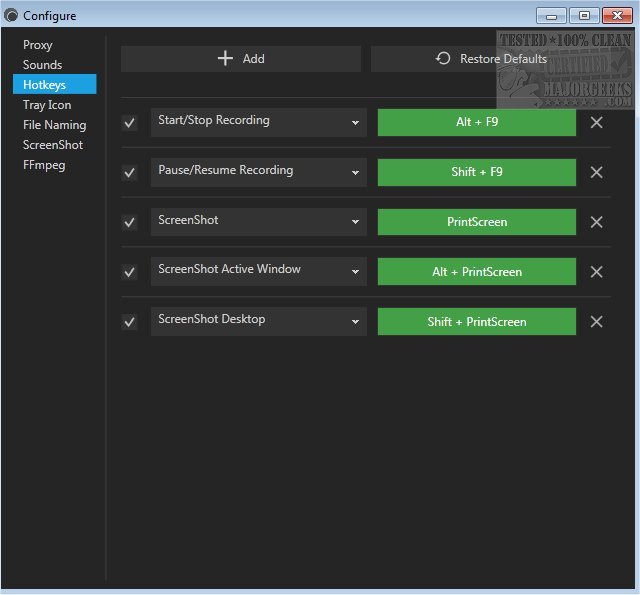Click the Captura app icon in title bar
The width and height of the screenshot is (640, 595).
[x=11, y=16]
